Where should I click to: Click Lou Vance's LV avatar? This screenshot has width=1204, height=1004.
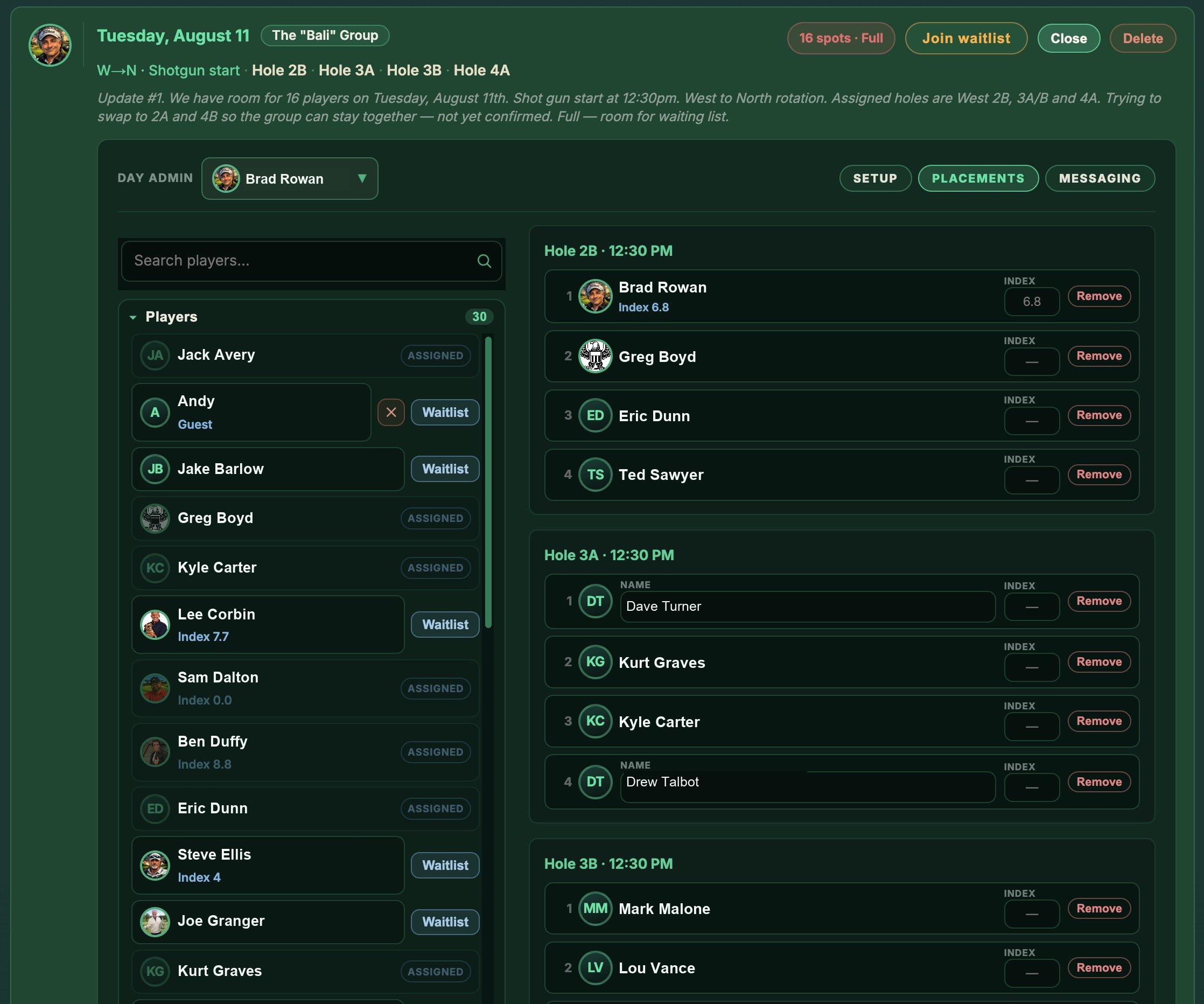[x=595, y=968]
